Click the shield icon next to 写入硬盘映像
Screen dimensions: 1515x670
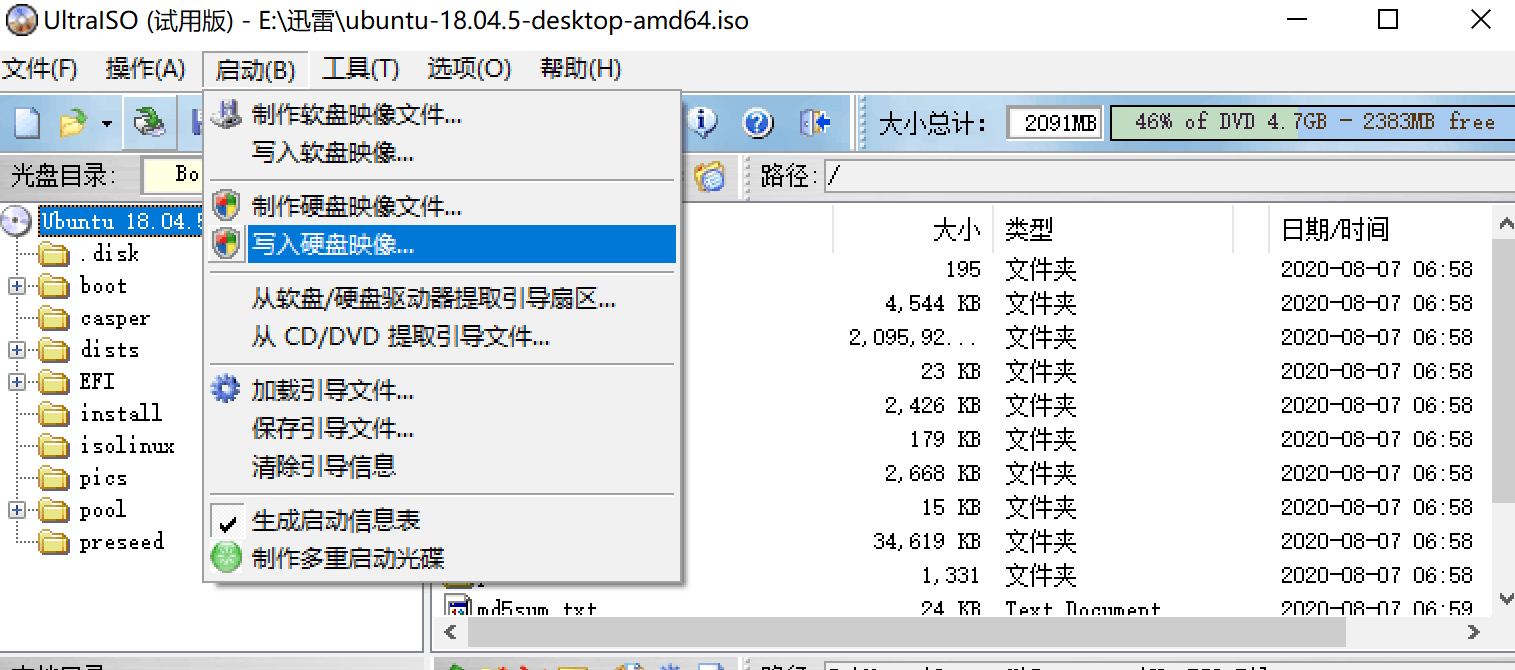pyautogui.click(x=228, y=243)
